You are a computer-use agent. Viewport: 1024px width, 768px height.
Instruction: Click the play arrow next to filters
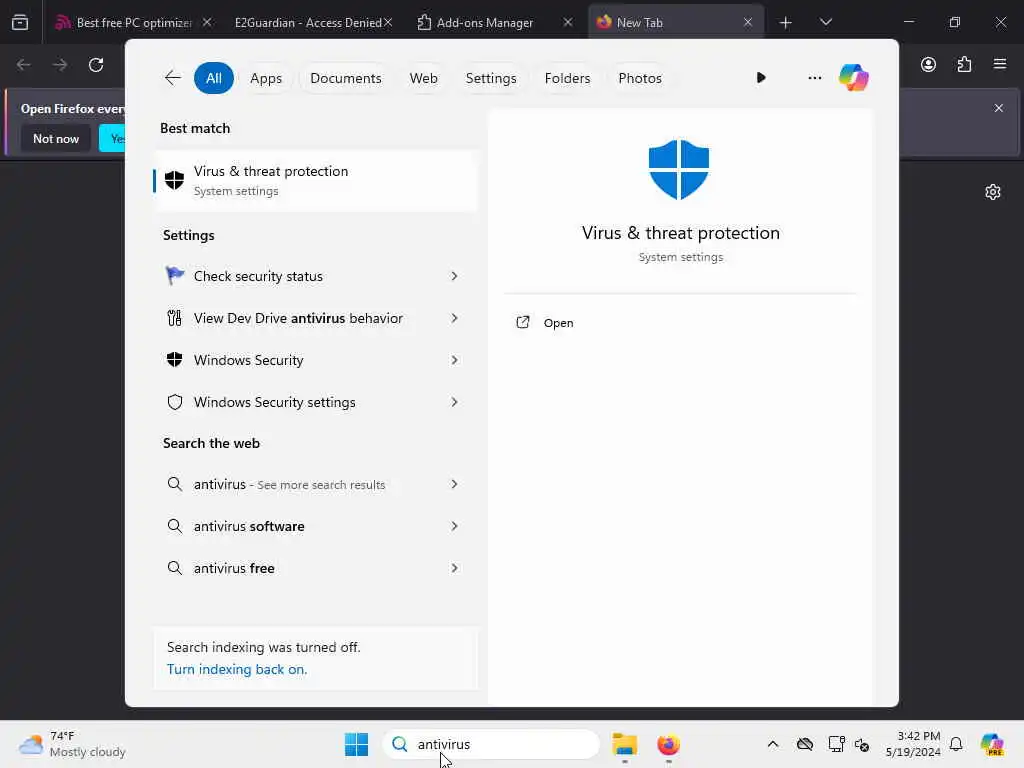761,78
